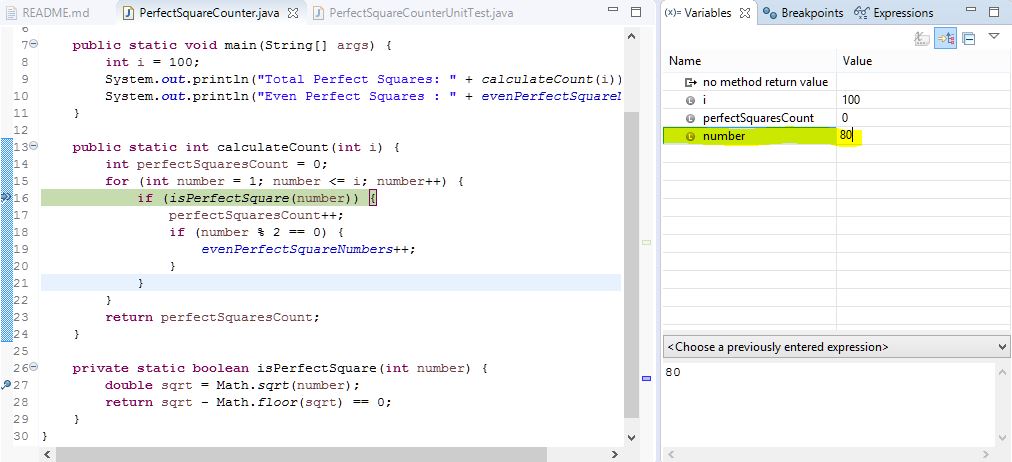Close the Variables view tab
This screenshot has width=1012, height=462.
pos(745,13)
